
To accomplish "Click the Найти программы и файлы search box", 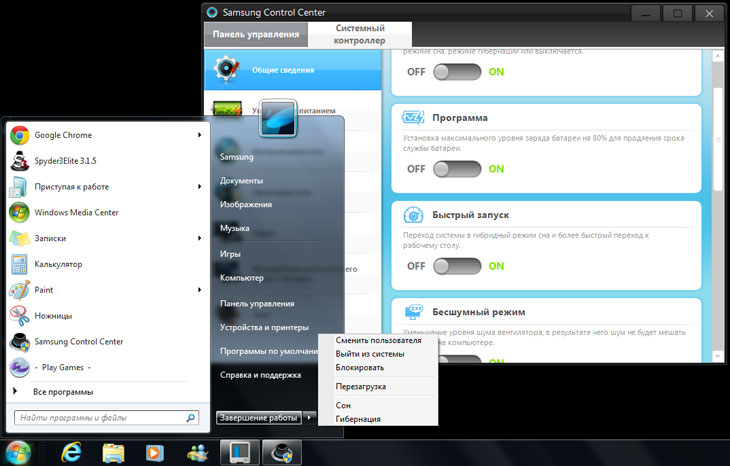I will (x=107, y=418).
